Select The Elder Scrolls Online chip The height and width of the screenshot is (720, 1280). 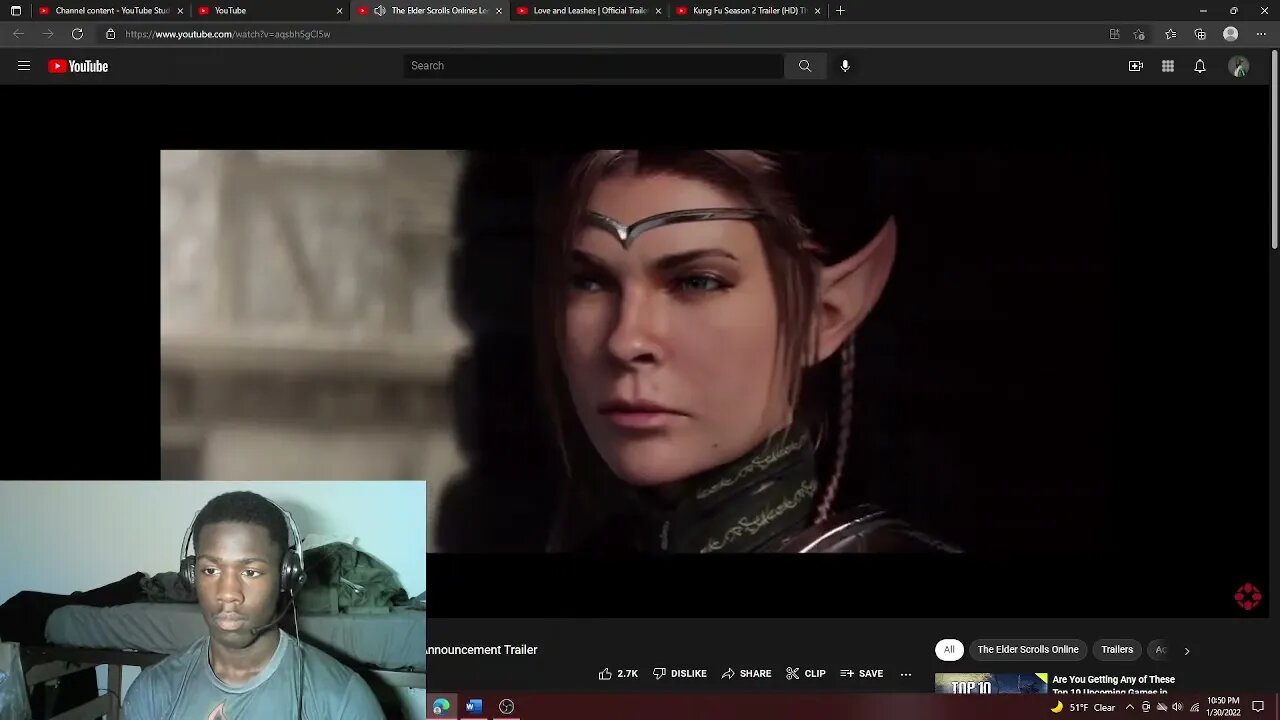[1028, 650]
